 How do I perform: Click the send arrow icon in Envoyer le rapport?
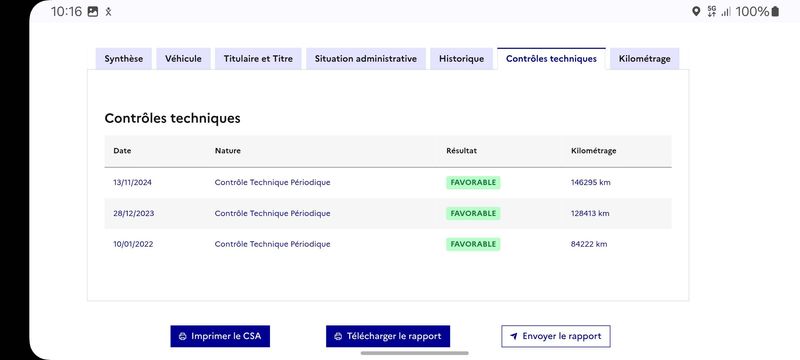[x=514, y=337]
